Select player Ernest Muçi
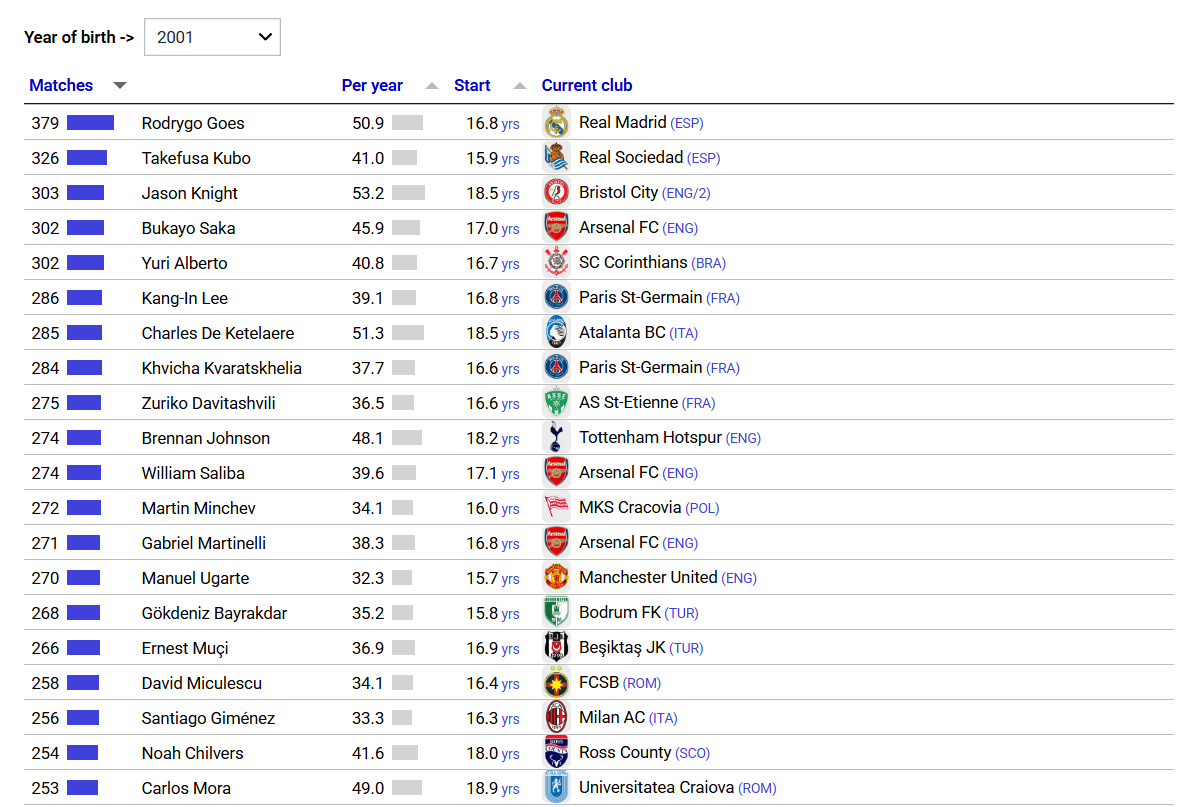 click(185, 649)
